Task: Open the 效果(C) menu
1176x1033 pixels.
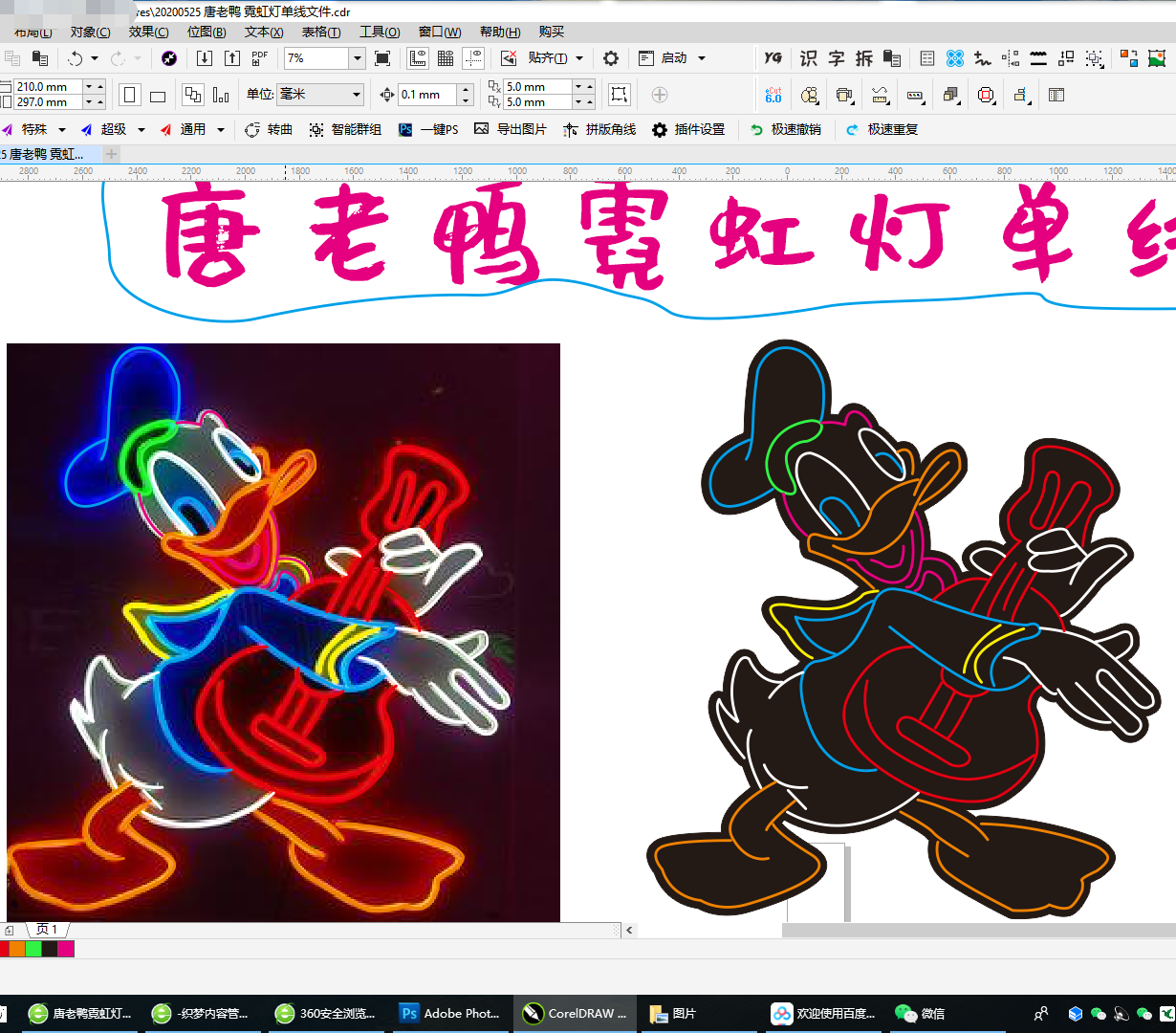Action: pos(148,33)
